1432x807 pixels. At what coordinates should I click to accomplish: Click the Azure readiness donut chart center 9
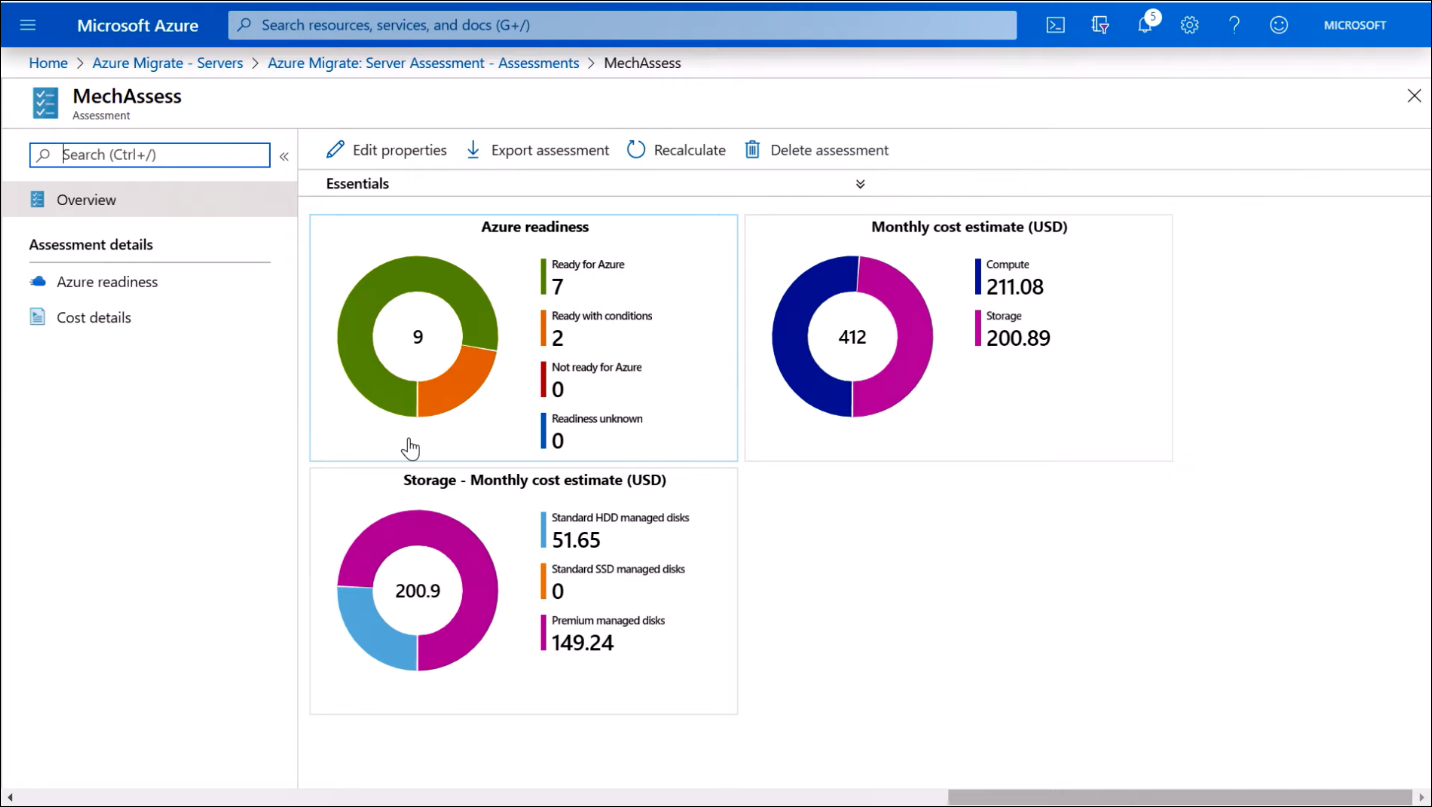pos(418,337)
